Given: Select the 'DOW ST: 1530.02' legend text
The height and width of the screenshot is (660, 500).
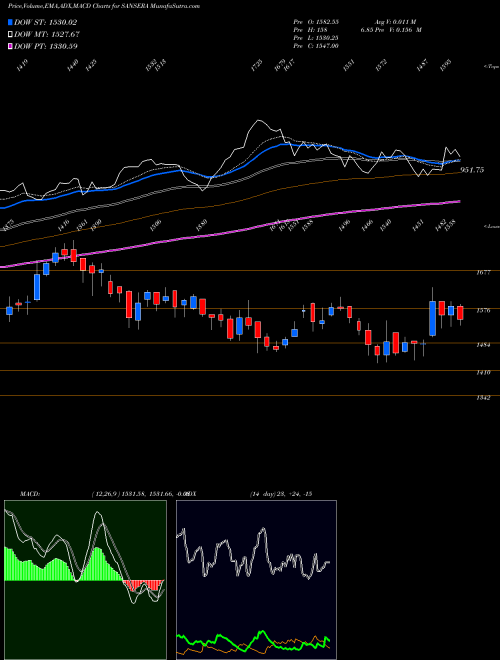Looking at the screenshot, I should click(x=46, y=22).
